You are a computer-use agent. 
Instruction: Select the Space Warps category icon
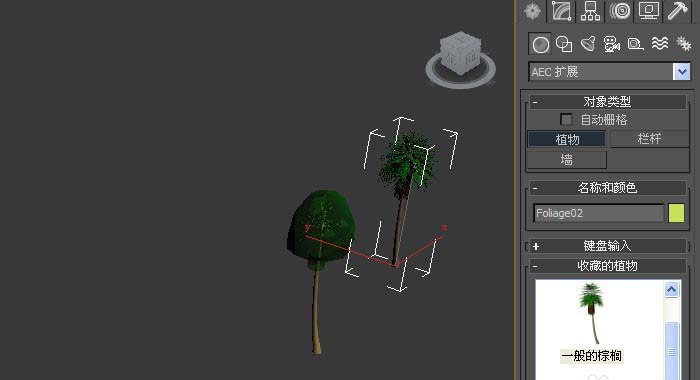click(x=660, y=43)
